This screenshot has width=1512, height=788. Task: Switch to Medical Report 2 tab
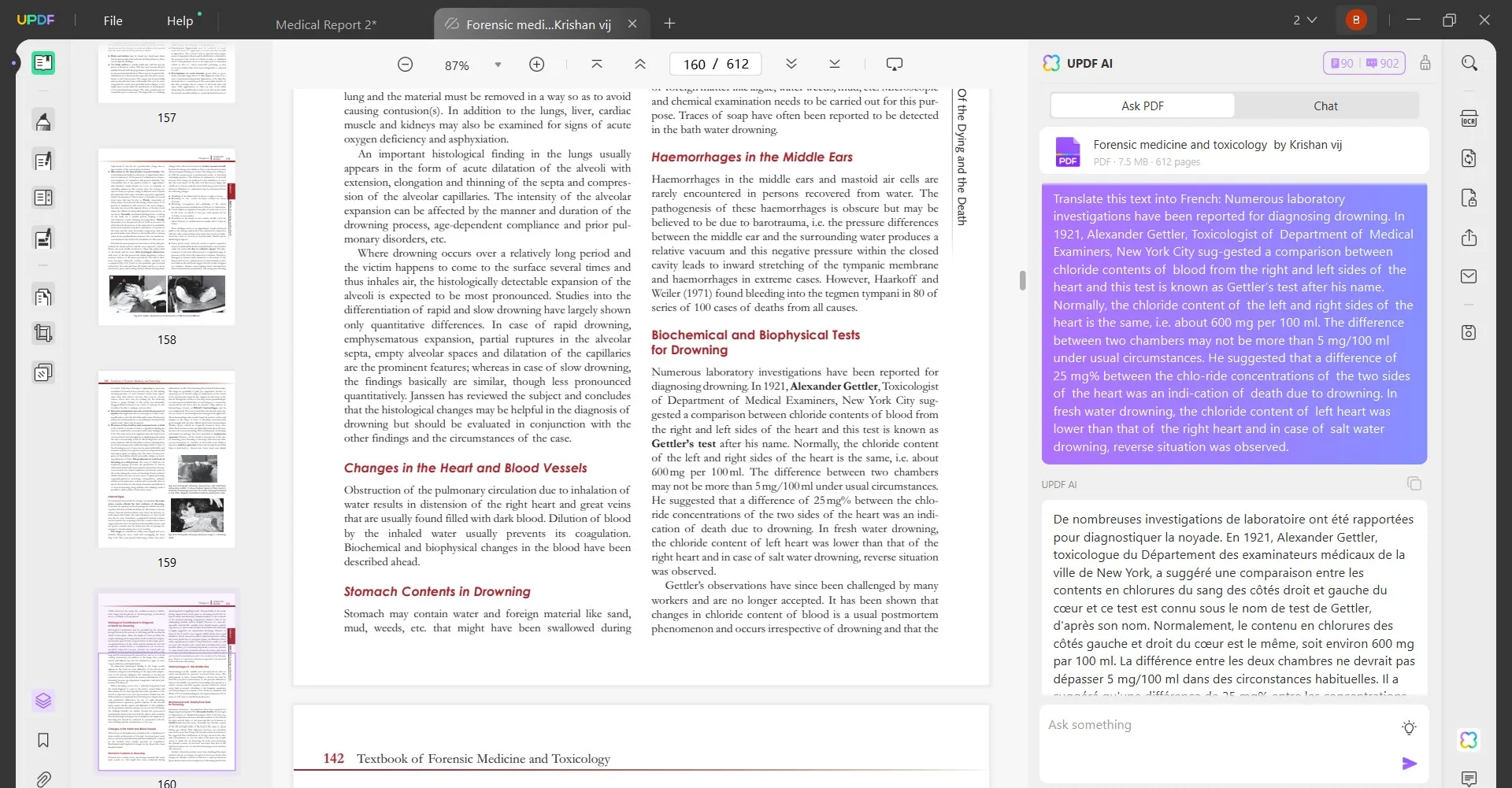[326, 24]
